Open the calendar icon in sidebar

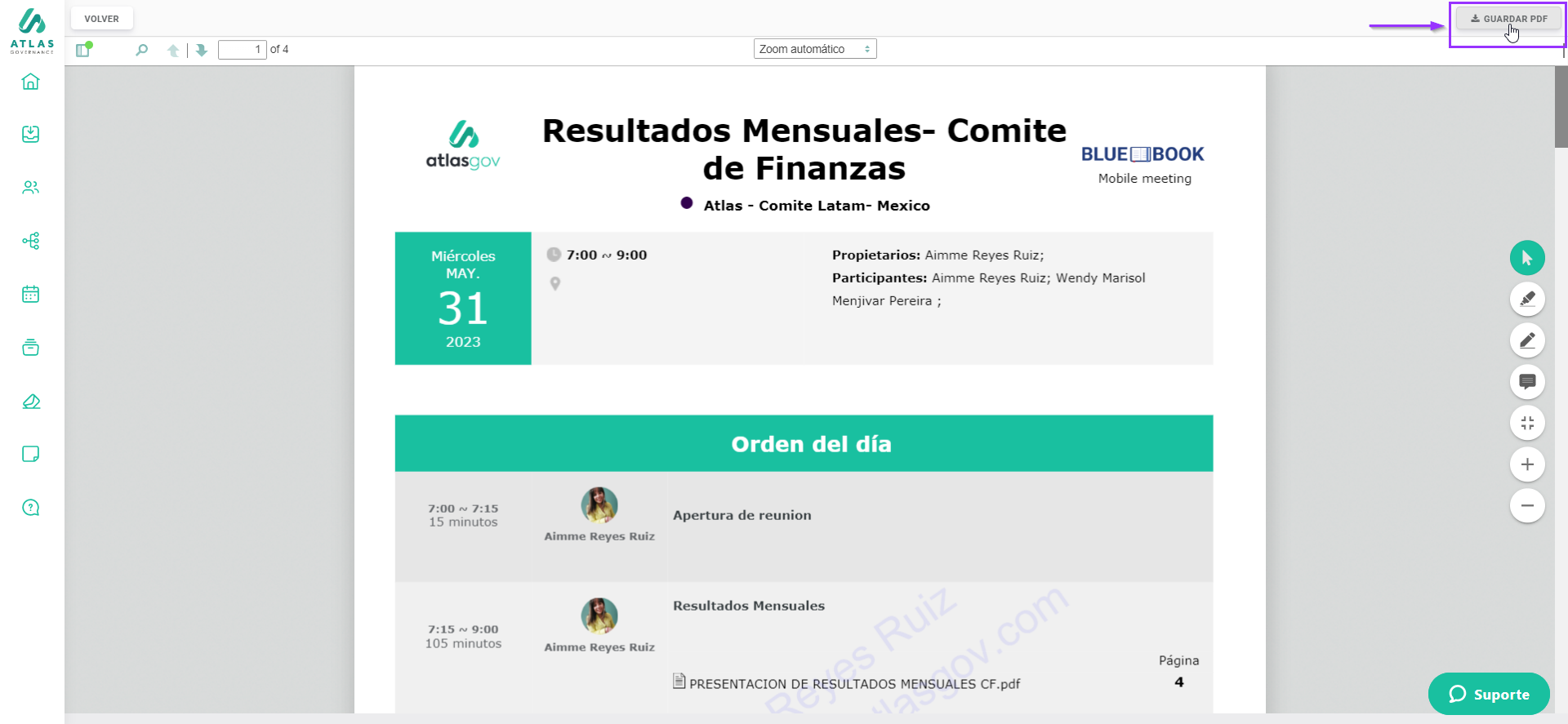tap(31, 294)
